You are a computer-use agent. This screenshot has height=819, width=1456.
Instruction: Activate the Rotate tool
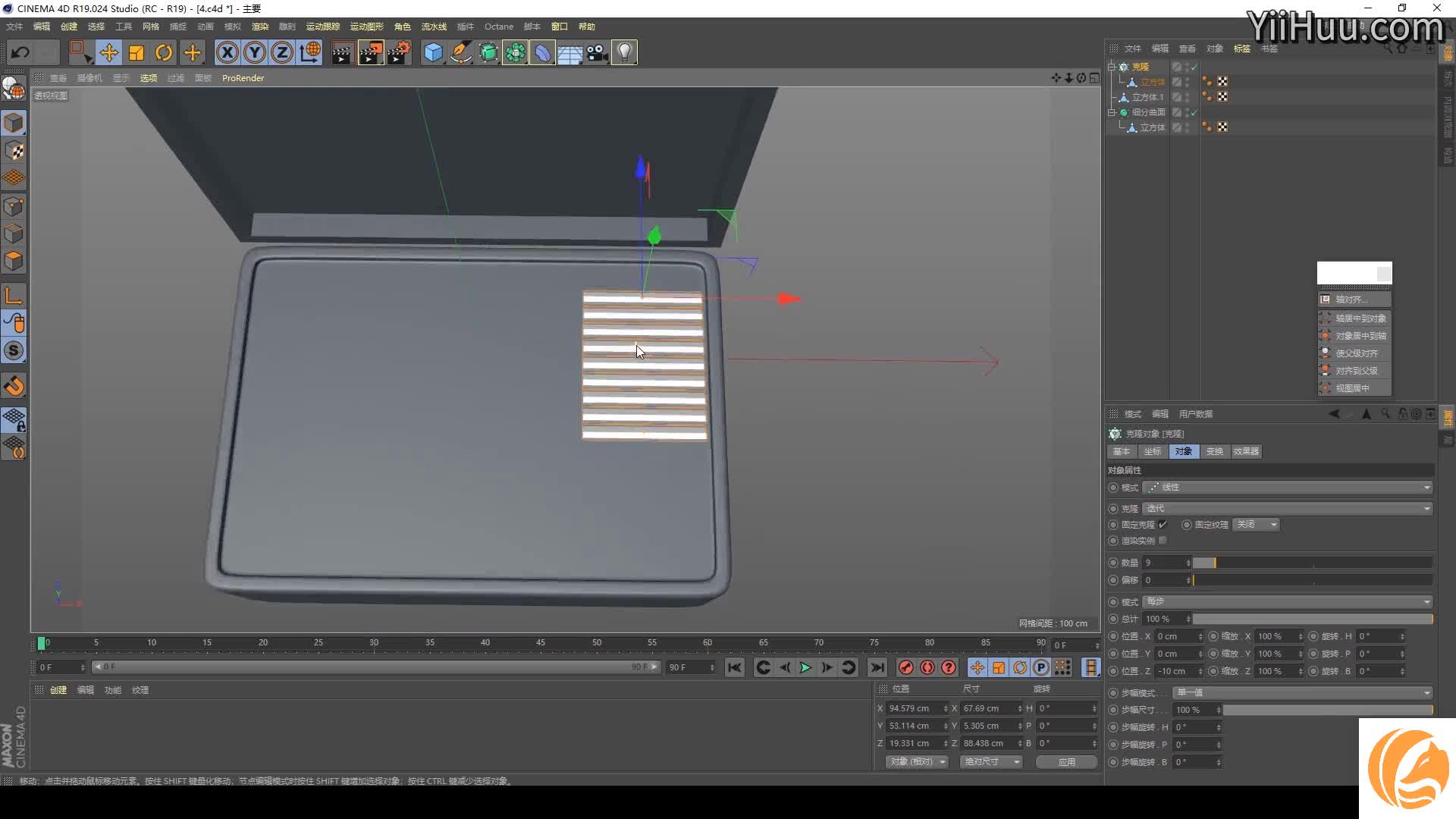164,52
